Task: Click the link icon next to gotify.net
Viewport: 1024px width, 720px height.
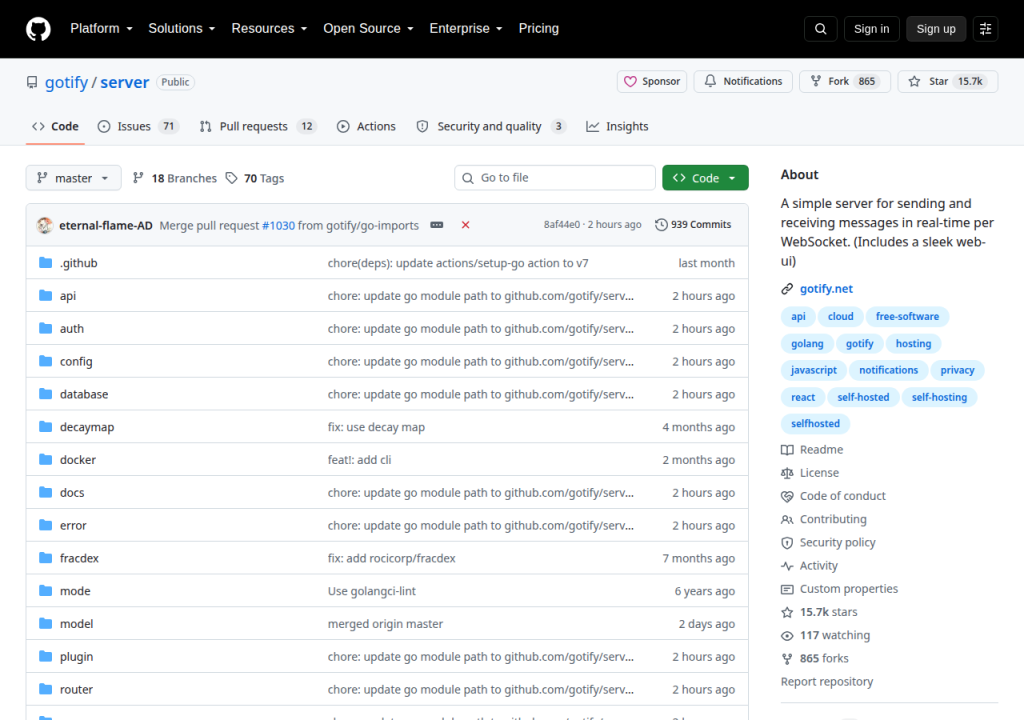Action: pos(787,289)
